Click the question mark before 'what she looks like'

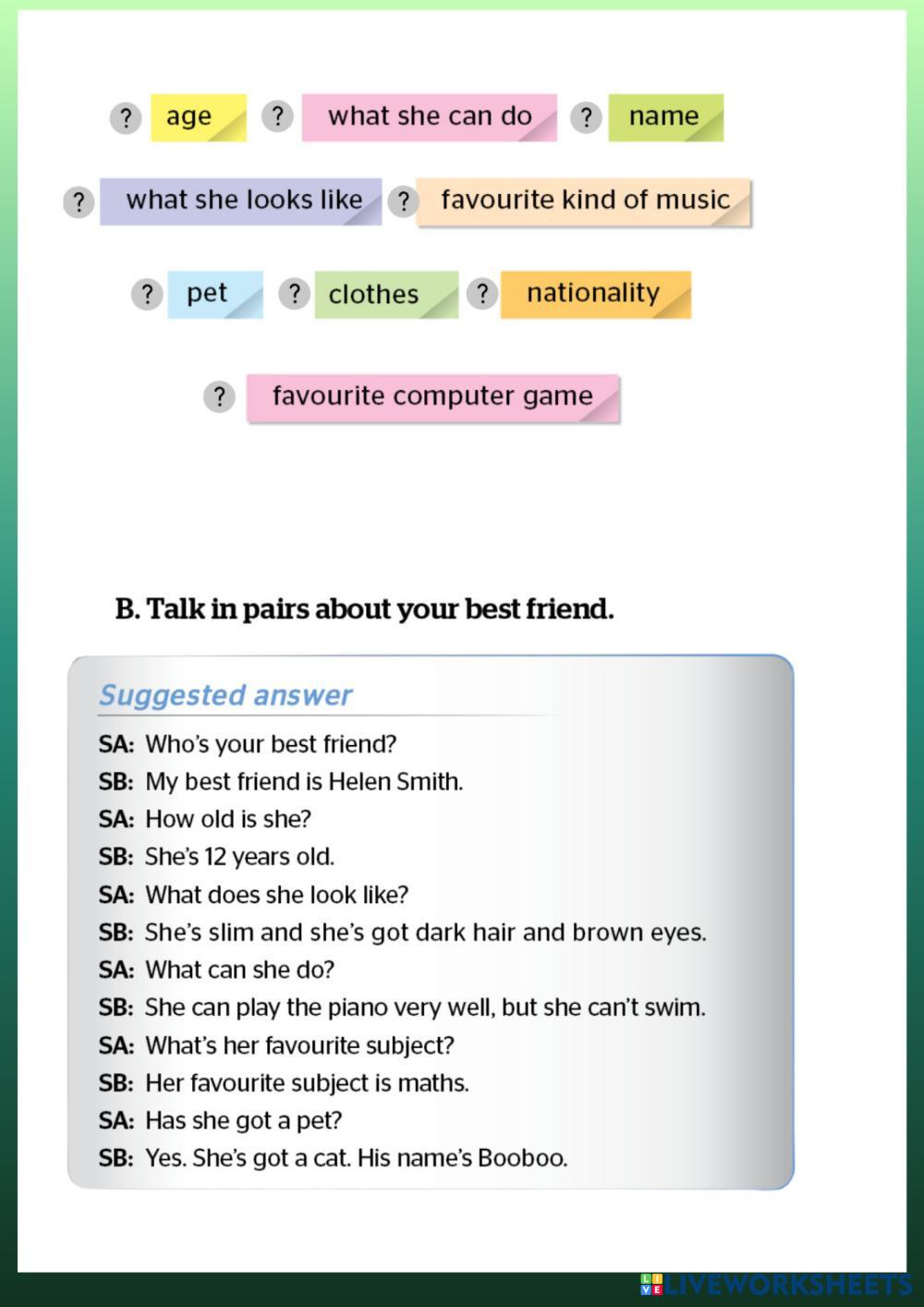click(79, 202)
